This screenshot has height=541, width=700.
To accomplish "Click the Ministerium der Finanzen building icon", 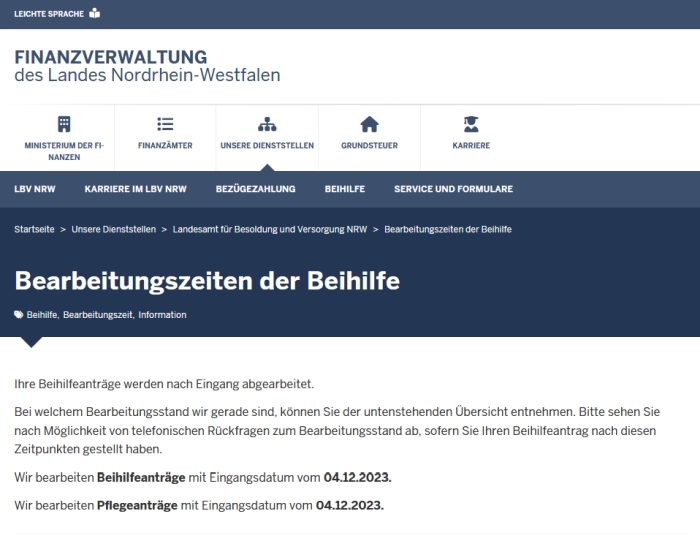I will pyautogui.click(x=64, y=124).
